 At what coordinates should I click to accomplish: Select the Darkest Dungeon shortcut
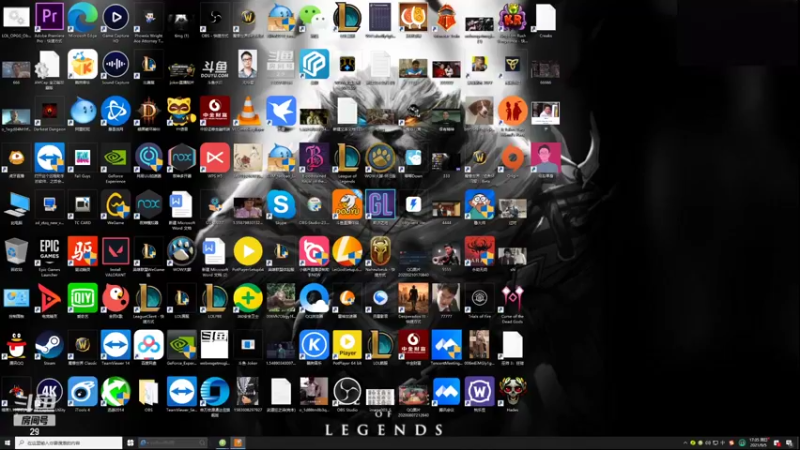[49, 111]
